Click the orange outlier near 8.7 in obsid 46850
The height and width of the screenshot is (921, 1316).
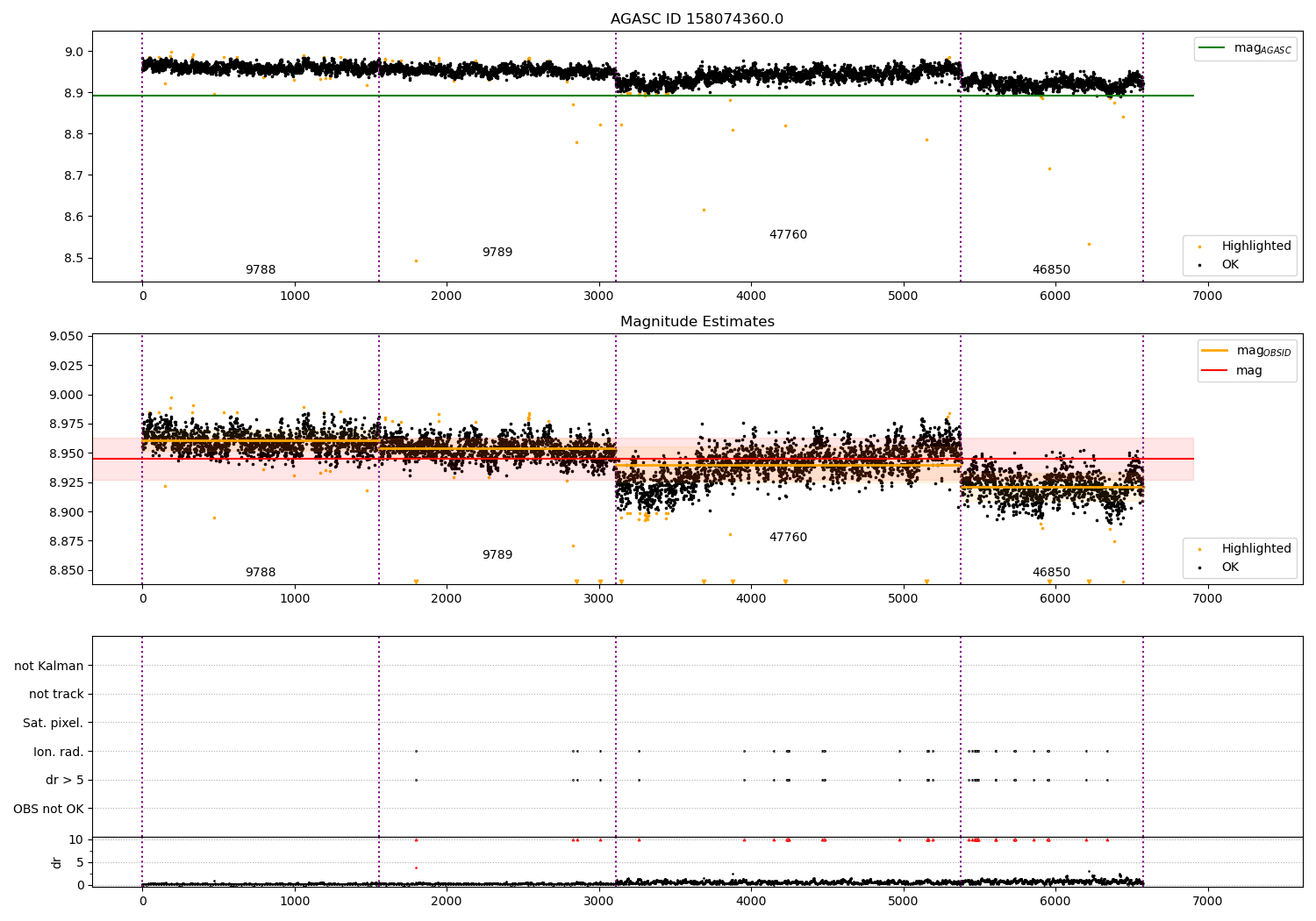pos(1049,169)
